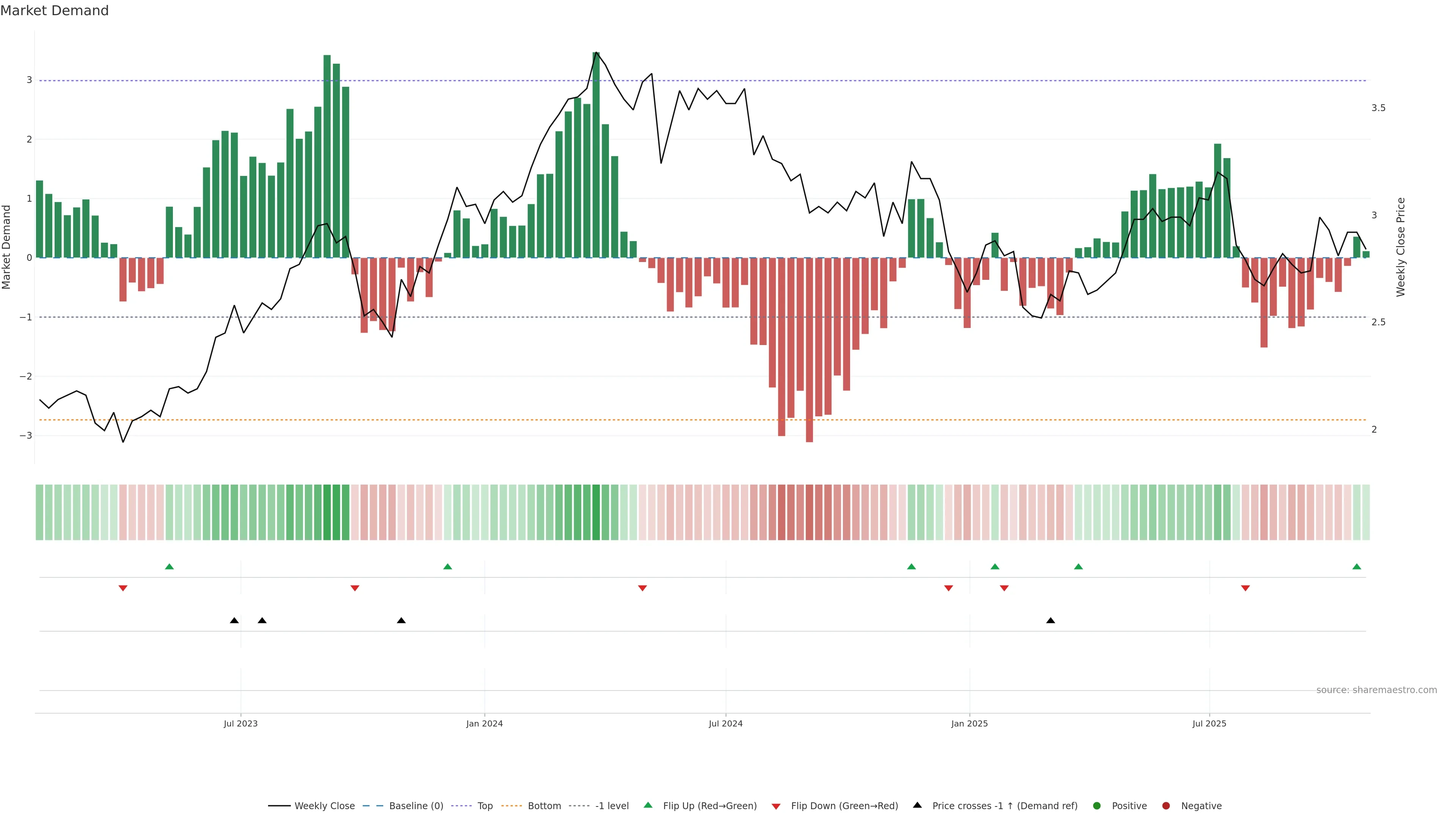Screen dimensions: 1456x819
Task: Click the source: sharemaestro.com text
Action: [1376, 690]
